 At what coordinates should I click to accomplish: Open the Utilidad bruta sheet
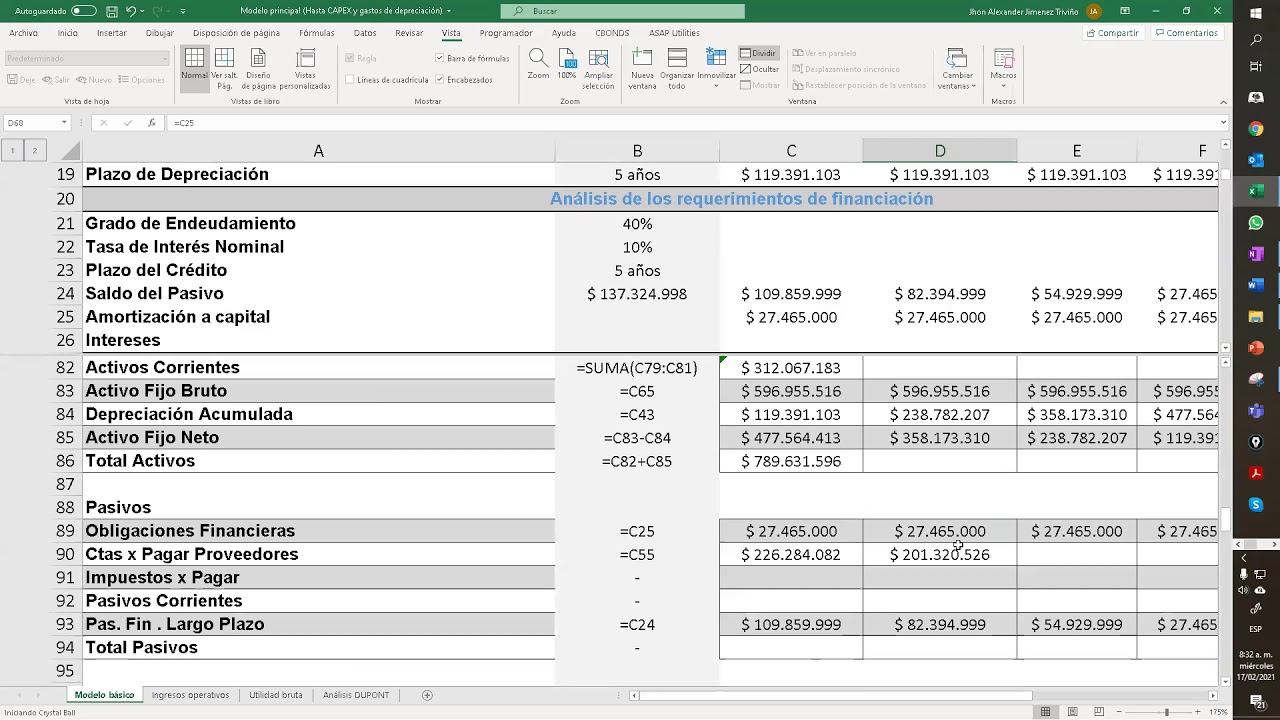[275, 695]
